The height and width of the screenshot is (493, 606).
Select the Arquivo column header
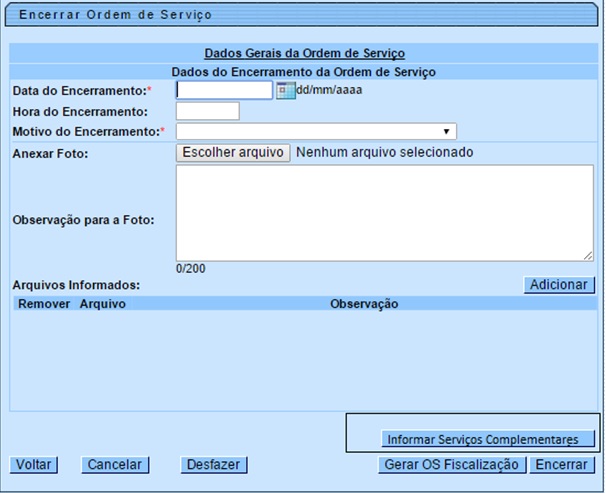pos(103,303)
